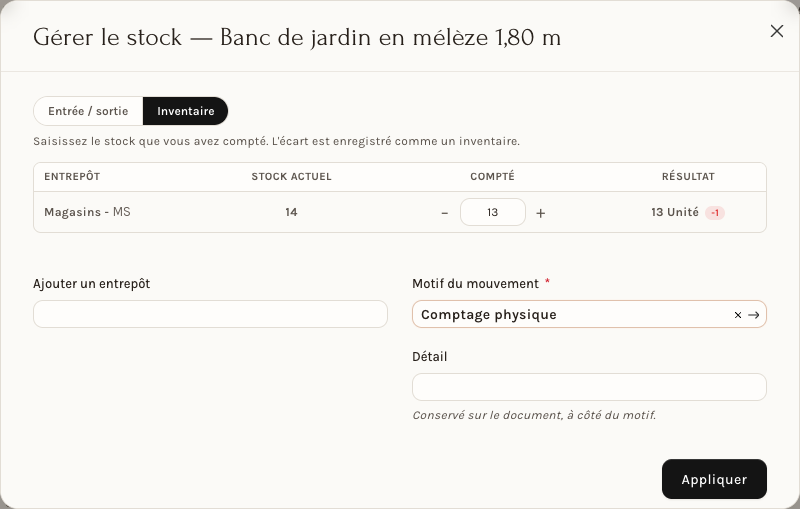The image size is (800, 509).
Task: Click into the Détail text field
Action: coord(589,387)
